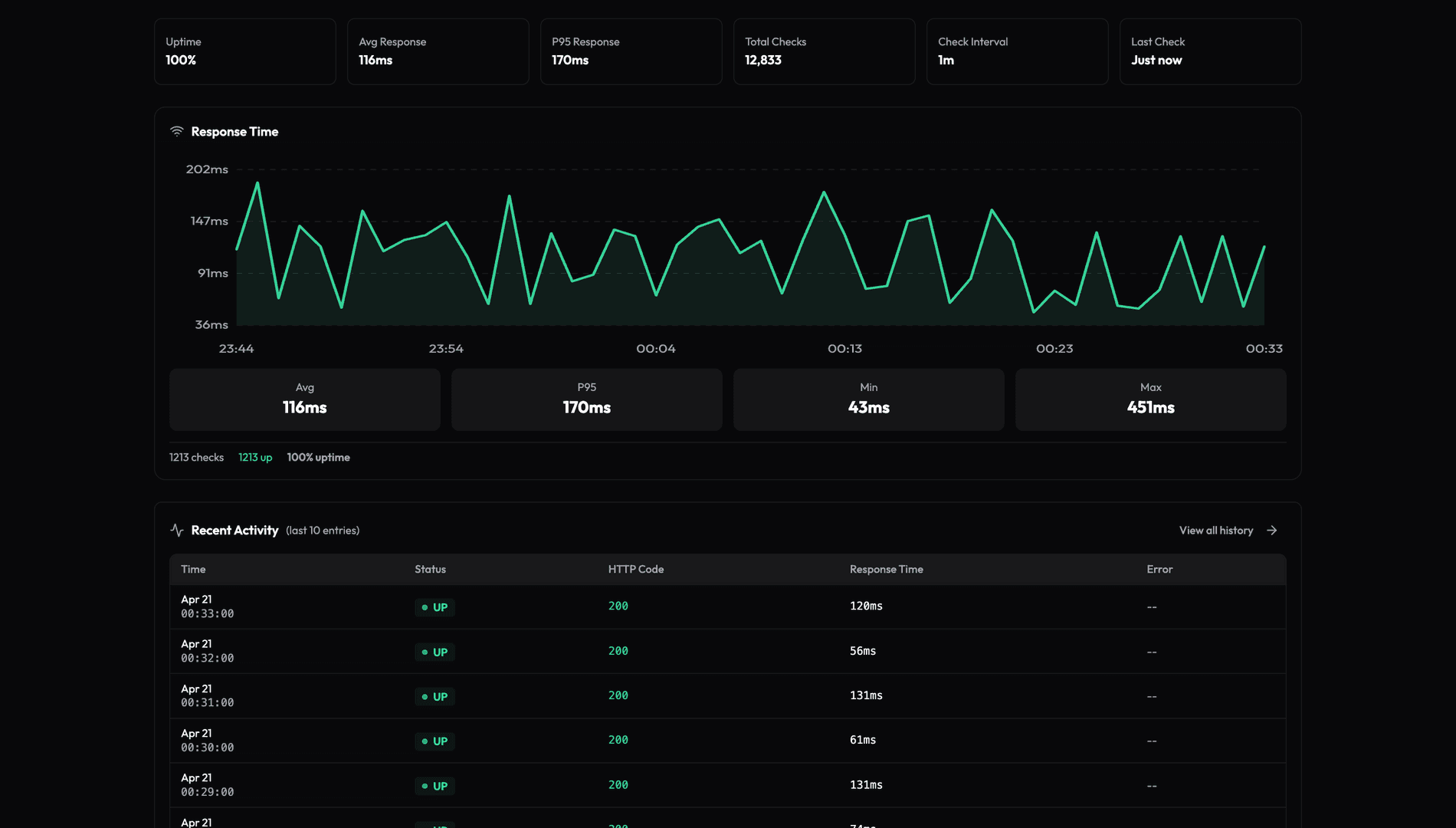The width and height of the screenshot is (1456, 828).
Task: Click the Total Checks 12,833 card
Action: [x=825, y=51]
